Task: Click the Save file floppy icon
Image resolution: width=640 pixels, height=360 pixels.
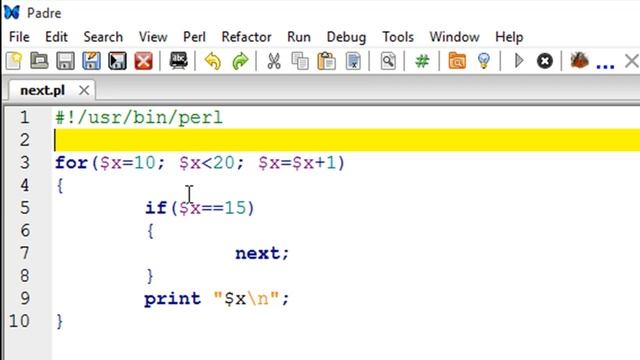Action: pos(65,61)
